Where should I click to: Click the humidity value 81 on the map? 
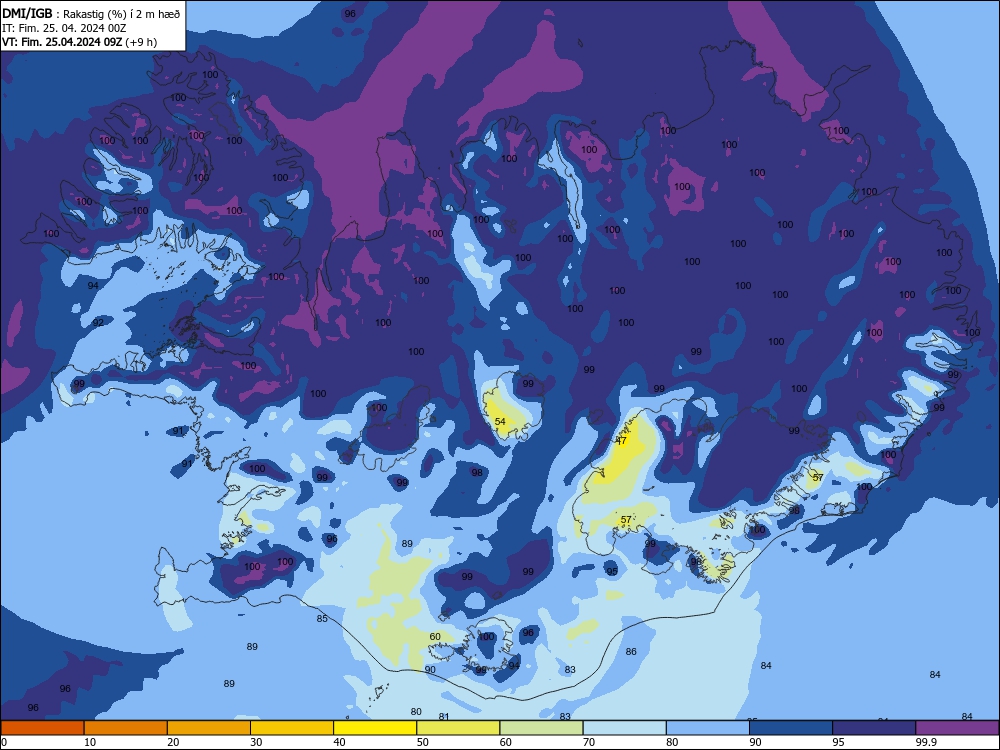pos(444,717)
